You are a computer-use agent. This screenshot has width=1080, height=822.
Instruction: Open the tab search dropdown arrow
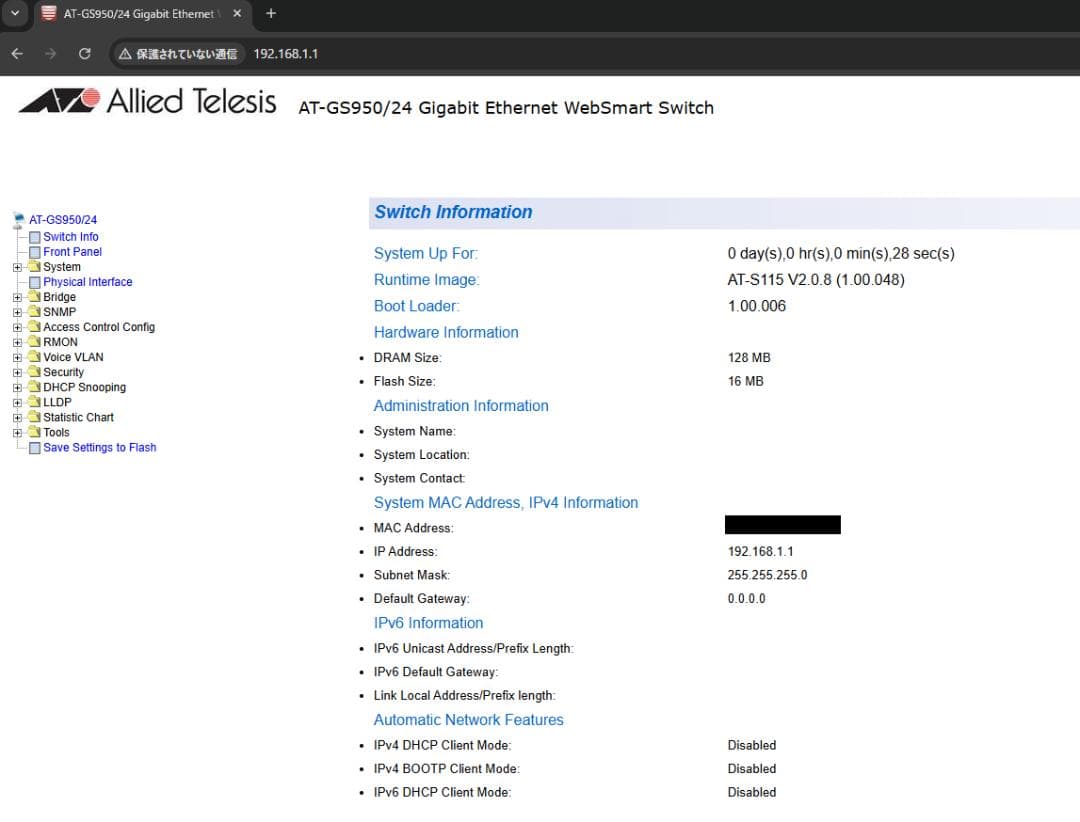click(x=15, y=13)
